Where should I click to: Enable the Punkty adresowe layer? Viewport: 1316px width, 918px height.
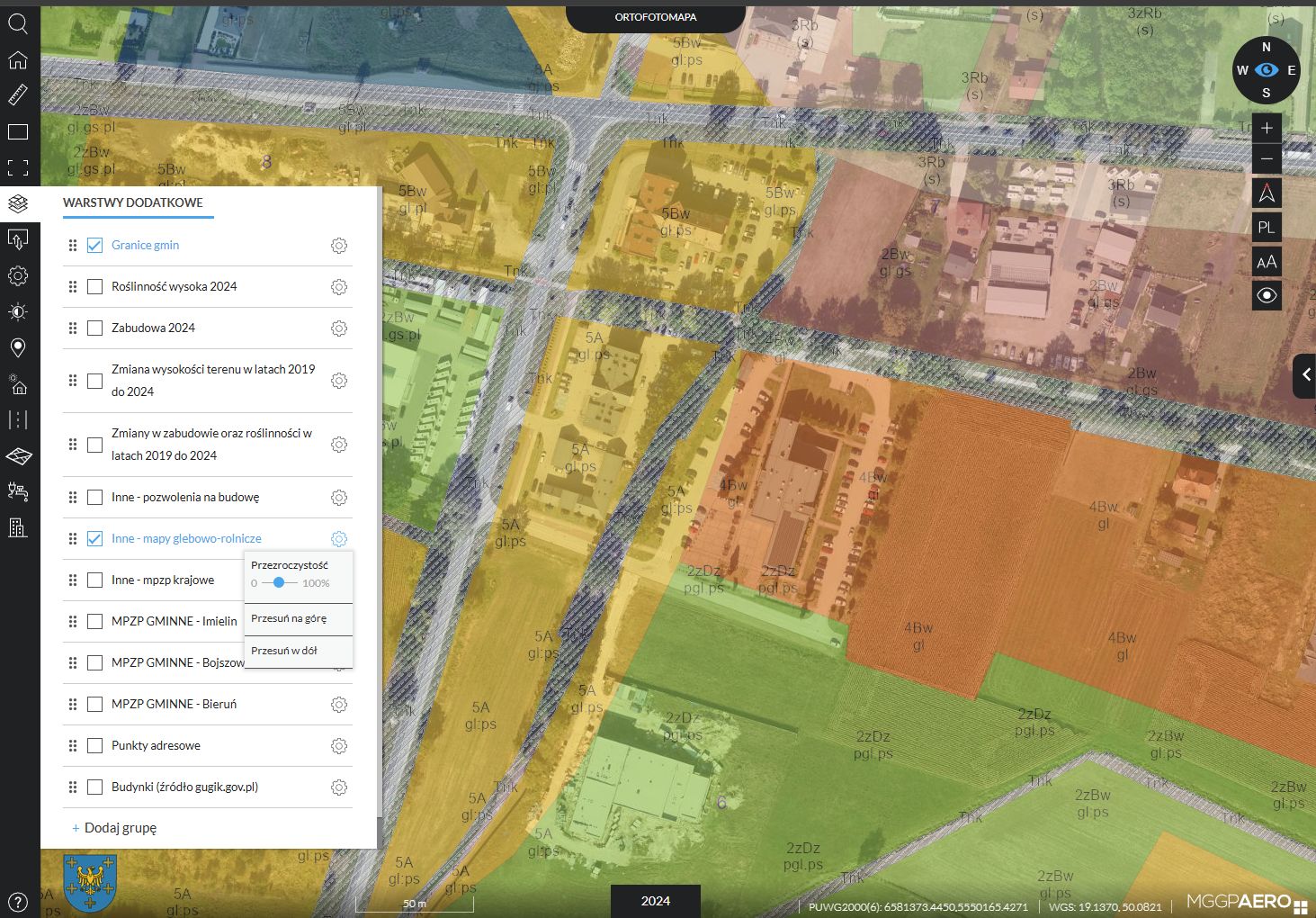pos(94,746)
